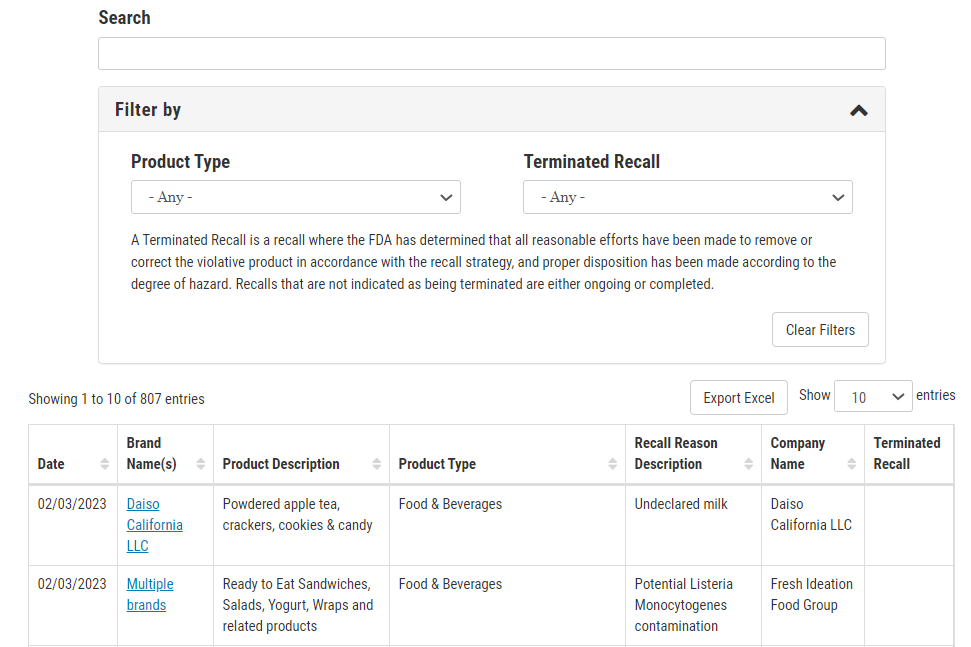
Task: Open the Multiple brands link
Action: pyautogui.click(x=150, y=594)
